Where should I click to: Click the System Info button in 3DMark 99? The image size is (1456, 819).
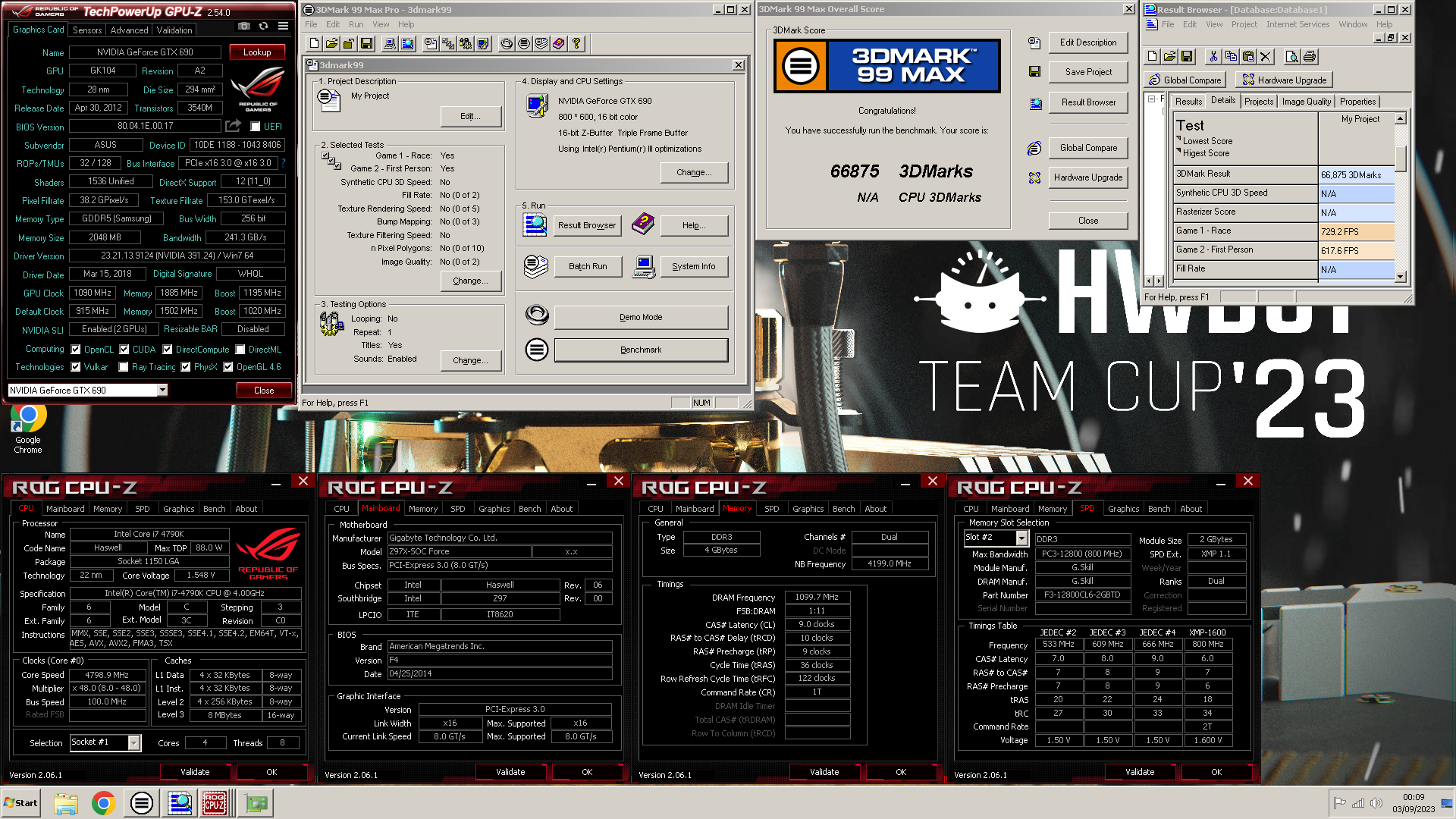[693, 266]
